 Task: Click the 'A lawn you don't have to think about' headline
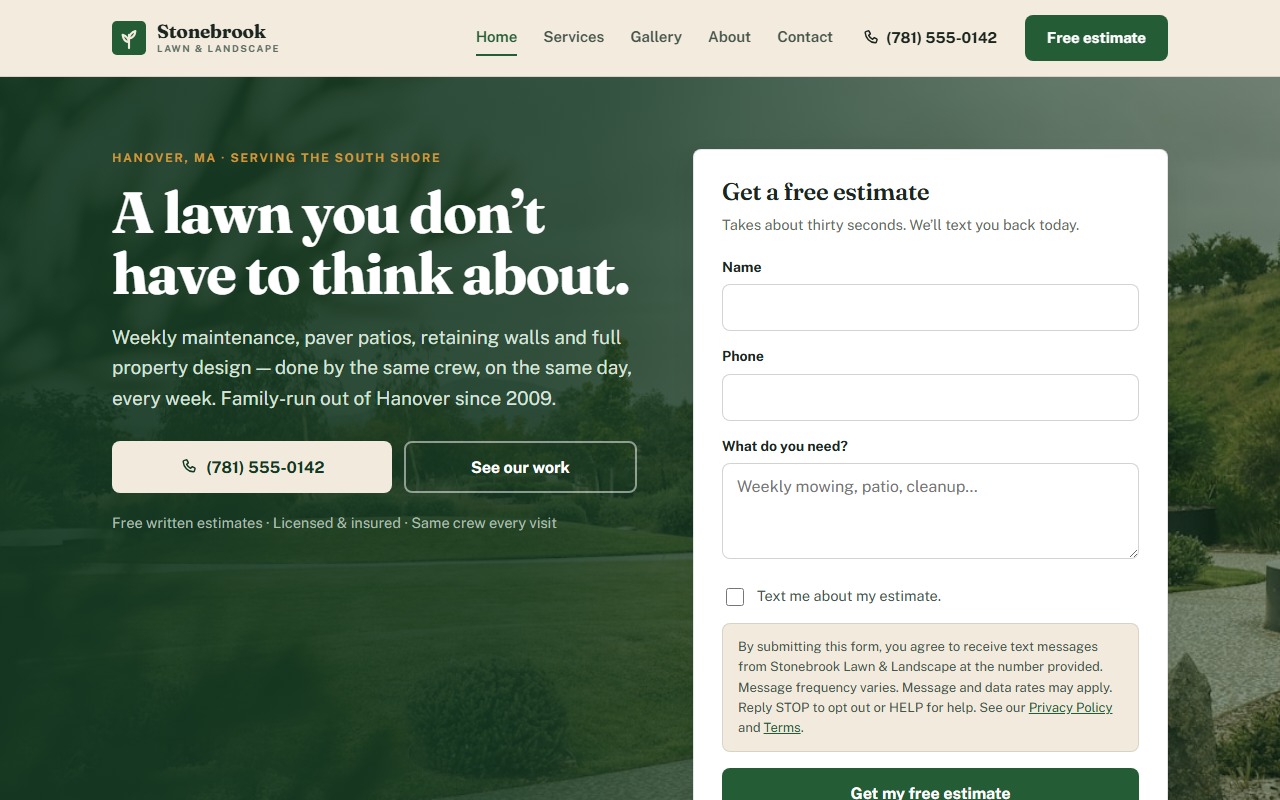point(371,244)
